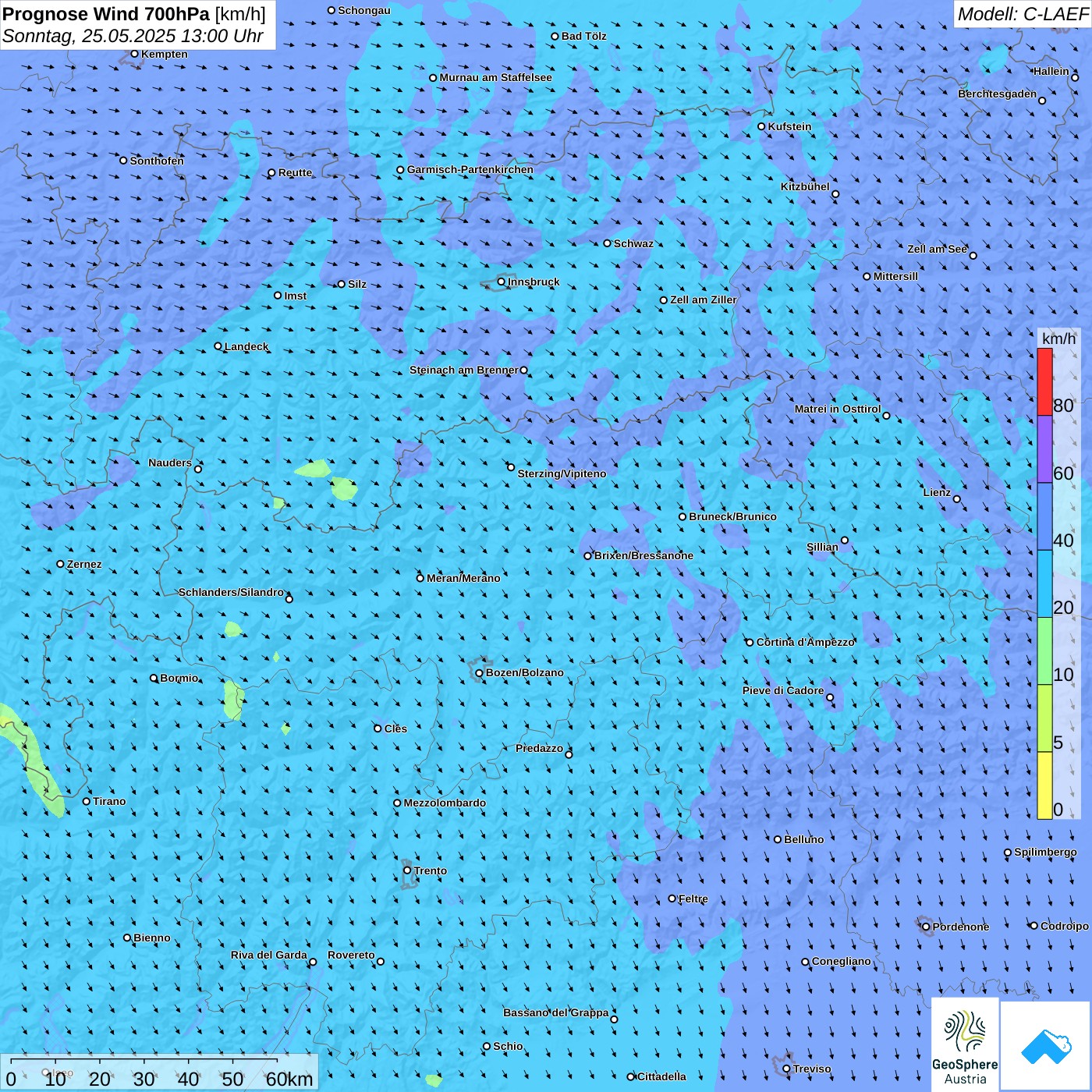
Task: Click the date 'Sonntag, 25.05.2025 13:00 Uhr'
Action: click(133, 36)
